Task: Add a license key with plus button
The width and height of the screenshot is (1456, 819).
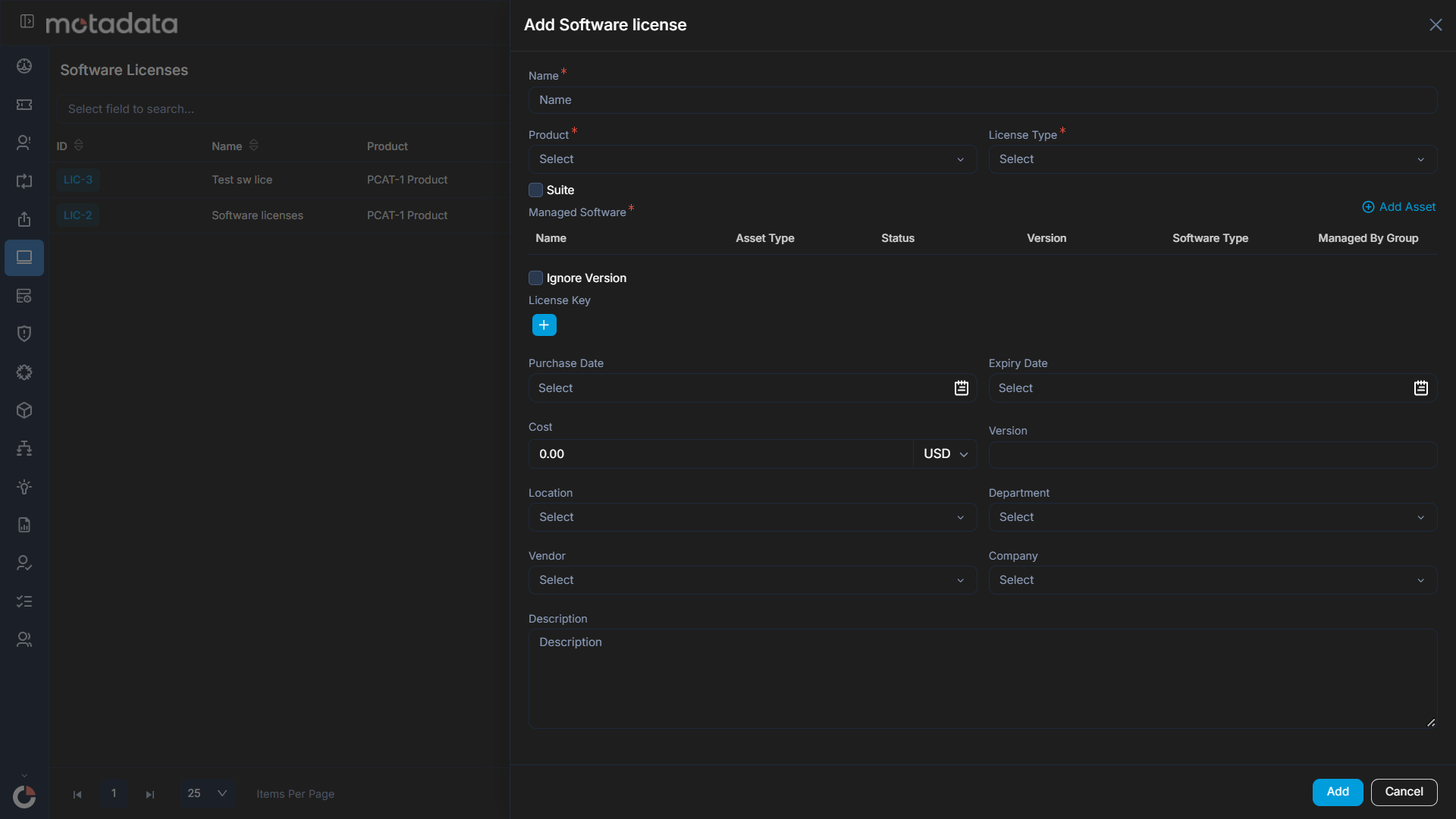Action: point(544,325)
